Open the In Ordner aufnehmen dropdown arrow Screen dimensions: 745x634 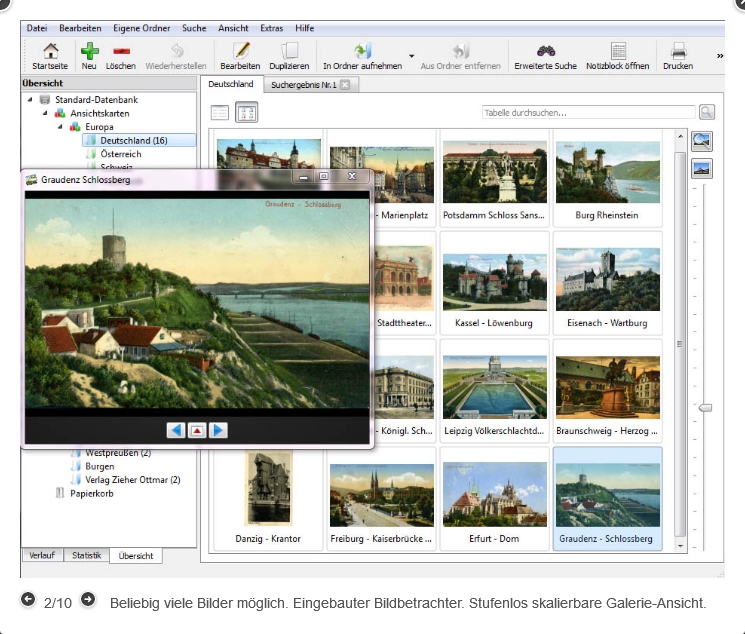coord(411,56)
